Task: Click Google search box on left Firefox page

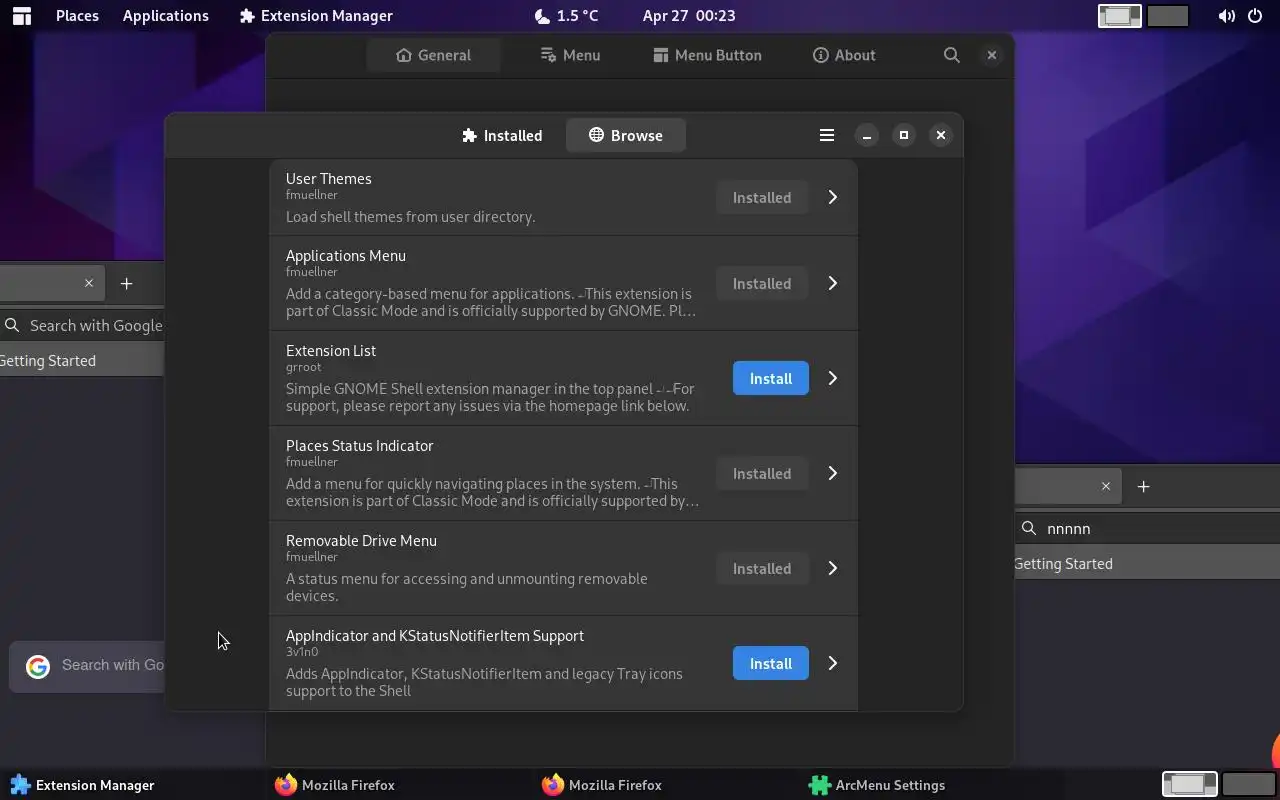Action: (x=87, y=665)
